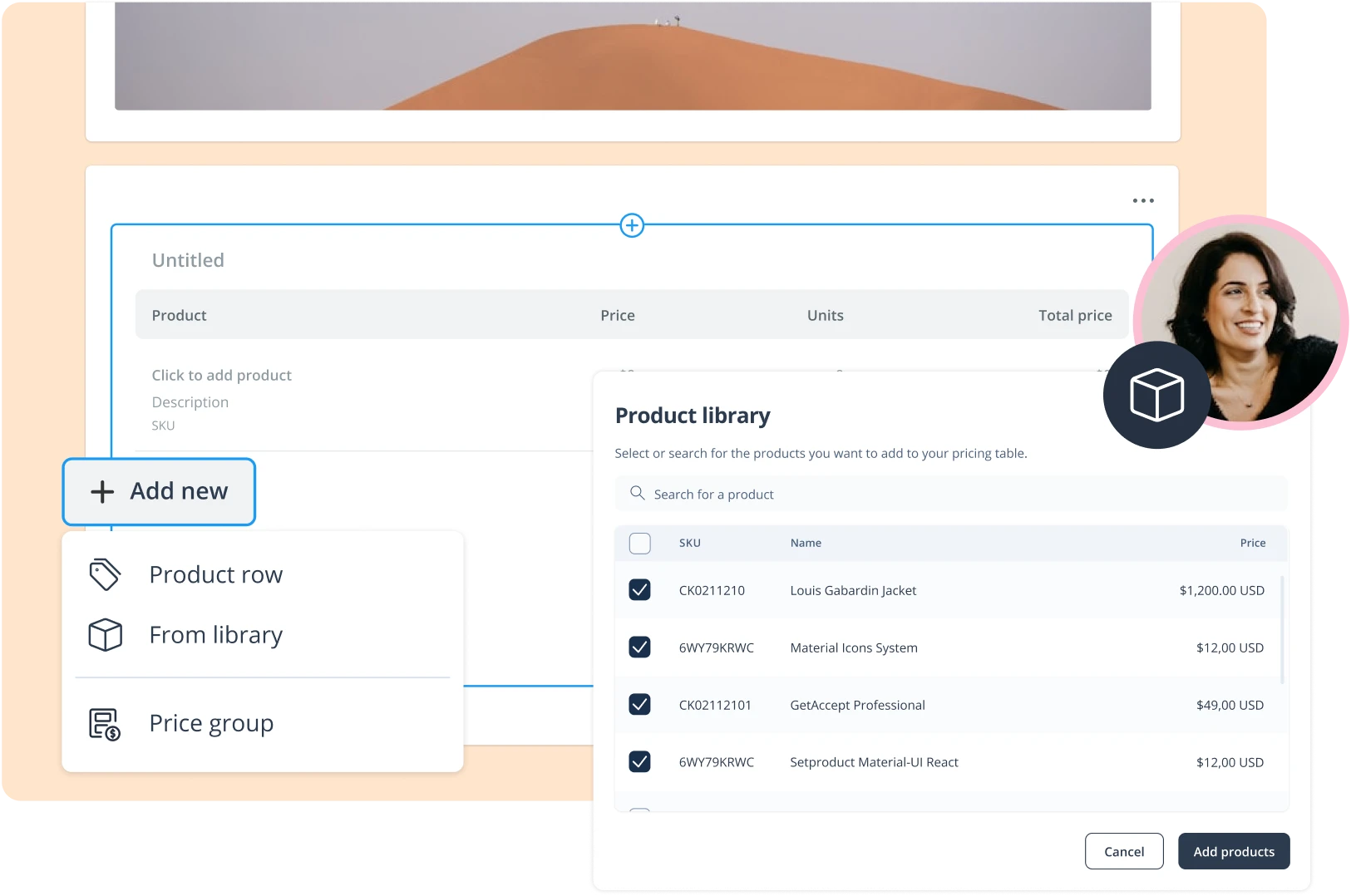
Task: Choose Product row from the menu
Action: pos(215,574)
